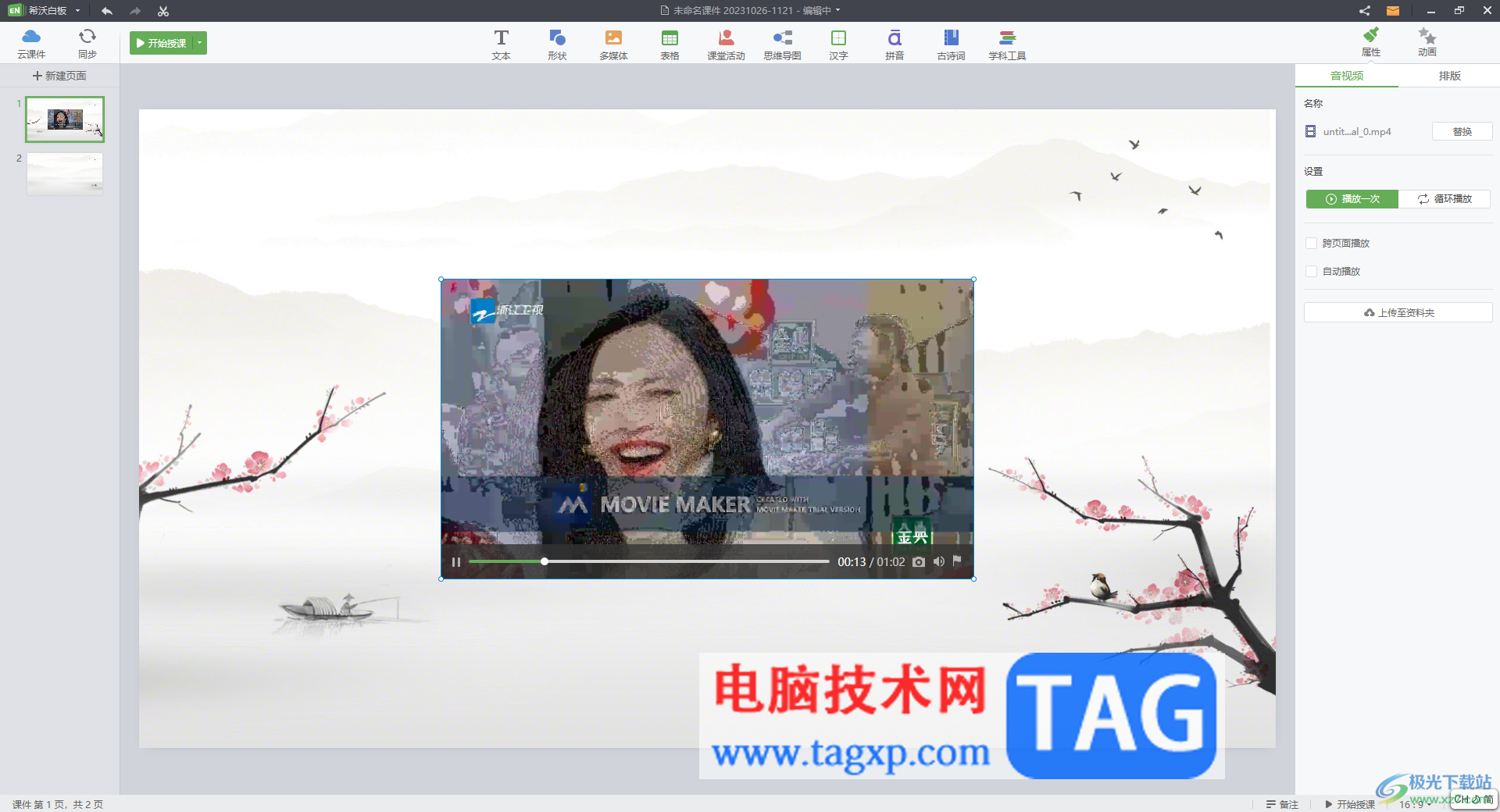This screenshot has height=812, width=1500.
Task: Open the 多媒体 multimedia tool
Action: pos(613,45)
